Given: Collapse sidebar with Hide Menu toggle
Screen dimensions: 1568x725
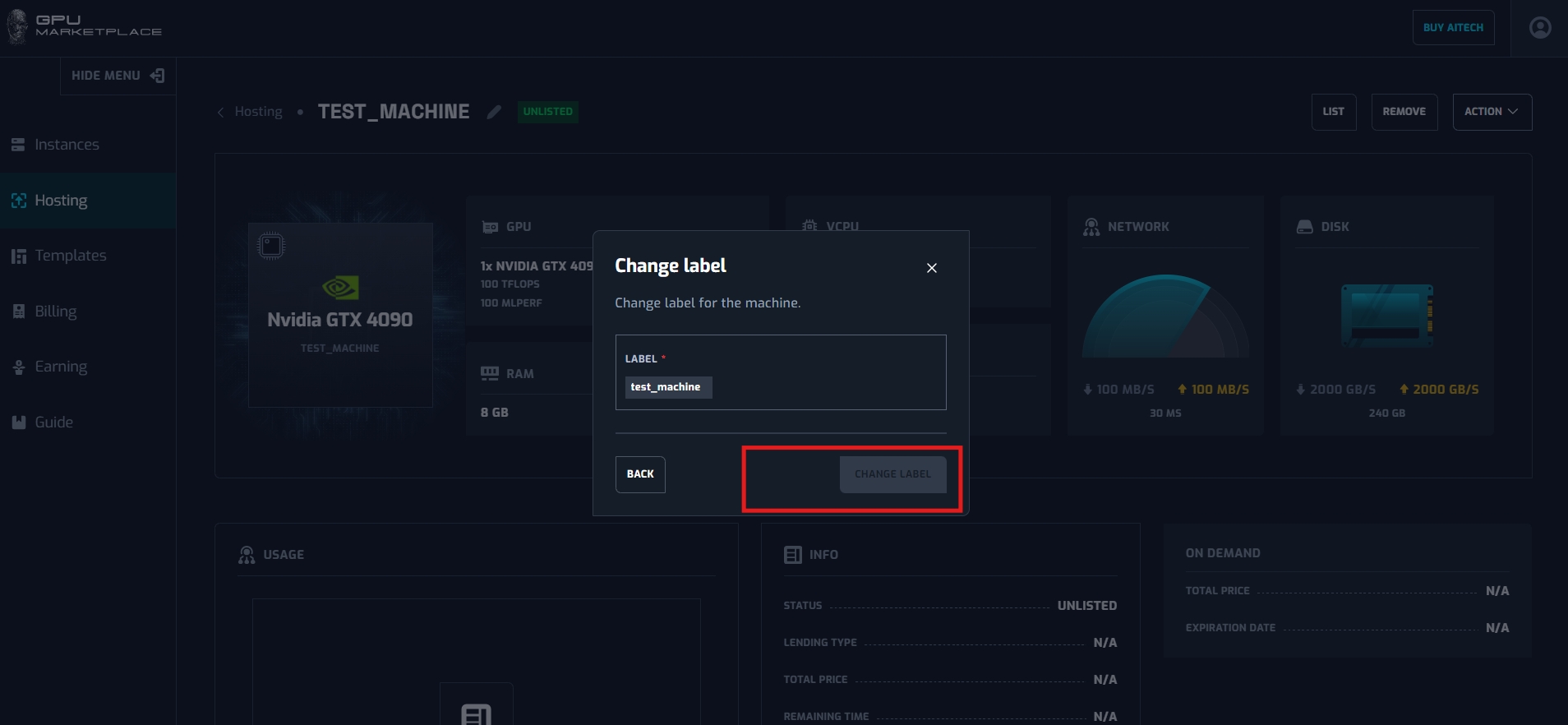Looking at the screenshot, I should 118,76.
